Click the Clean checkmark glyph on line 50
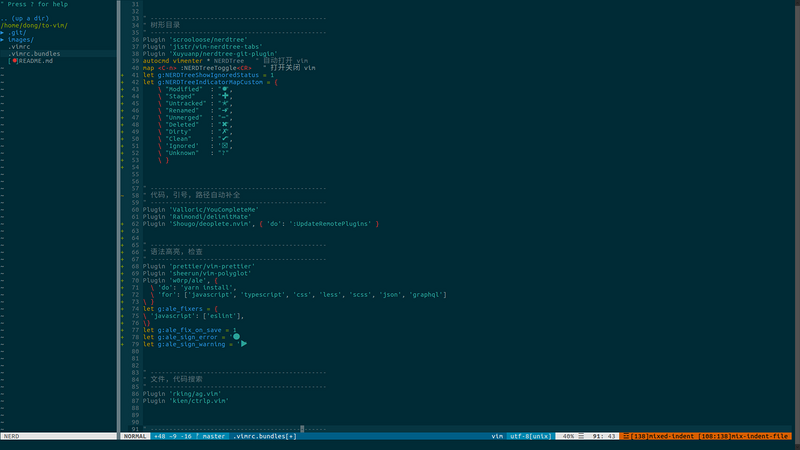This screenshot has height=450, width=800. click(x=224, y=139)
